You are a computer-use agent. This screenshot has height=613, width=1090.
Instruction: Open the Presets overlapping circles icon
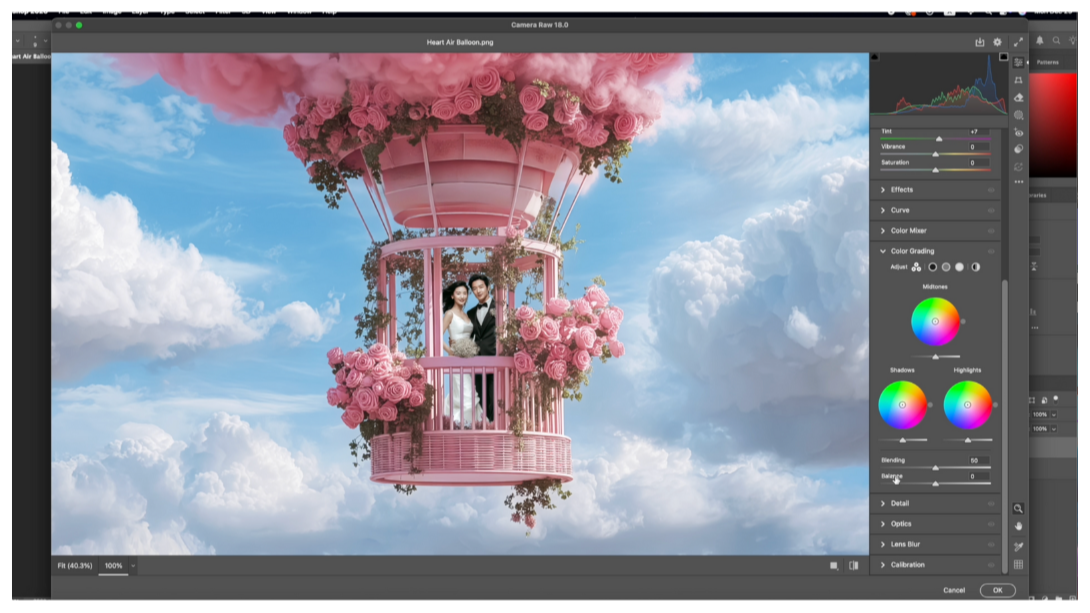(1018, 149)
